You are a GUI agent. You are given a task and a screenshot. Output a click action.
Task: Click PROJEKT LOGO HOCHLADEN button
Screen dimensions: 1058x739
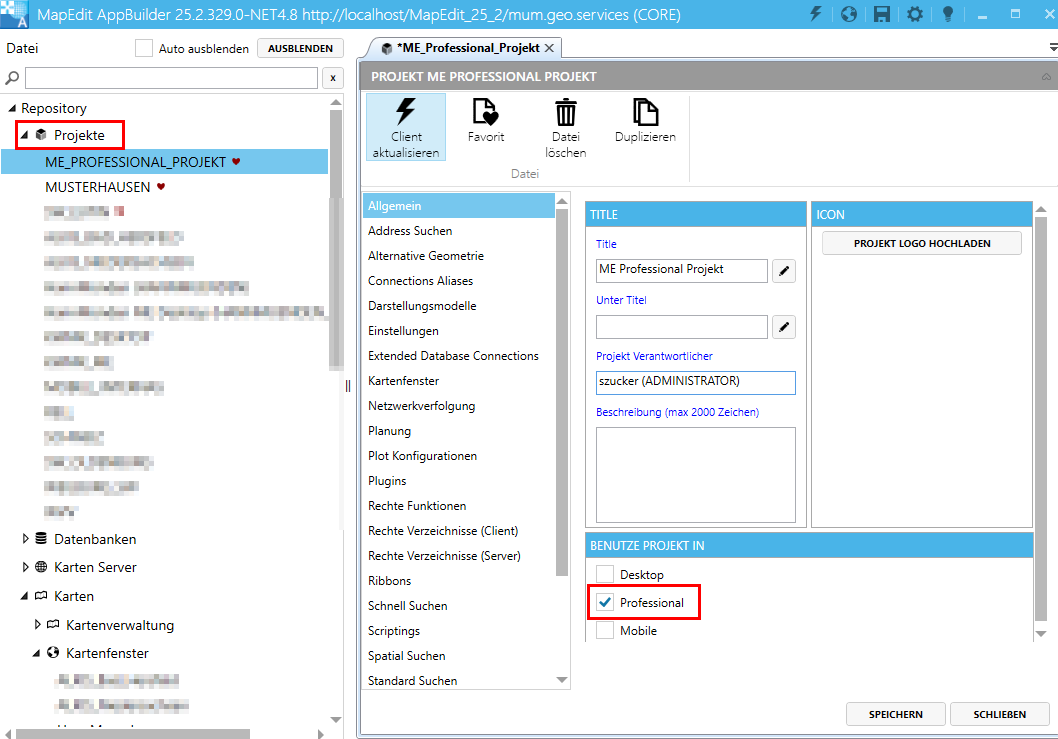pyautogui.click(x=921, y=243)
